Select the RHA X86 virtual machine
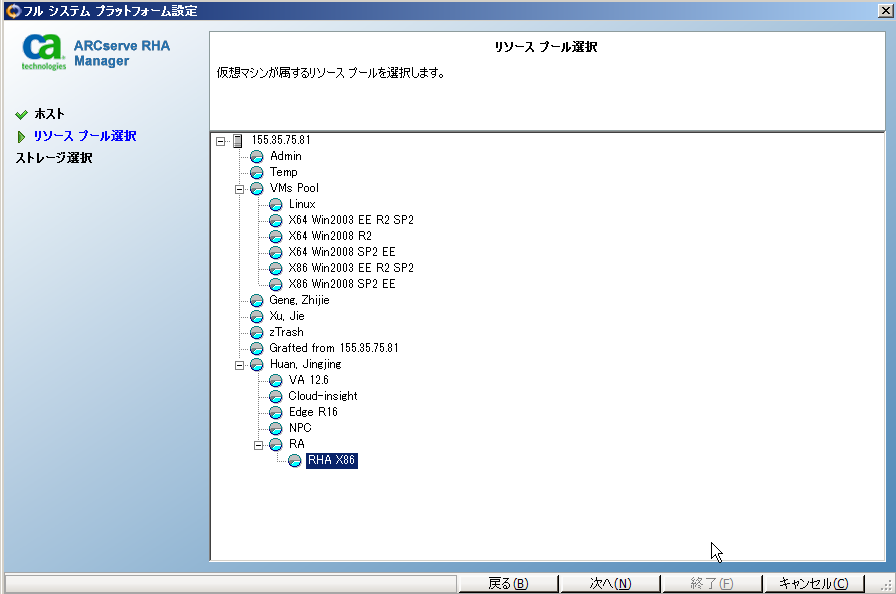Screen dimensions: 896x594 click(x=332, y=460)
